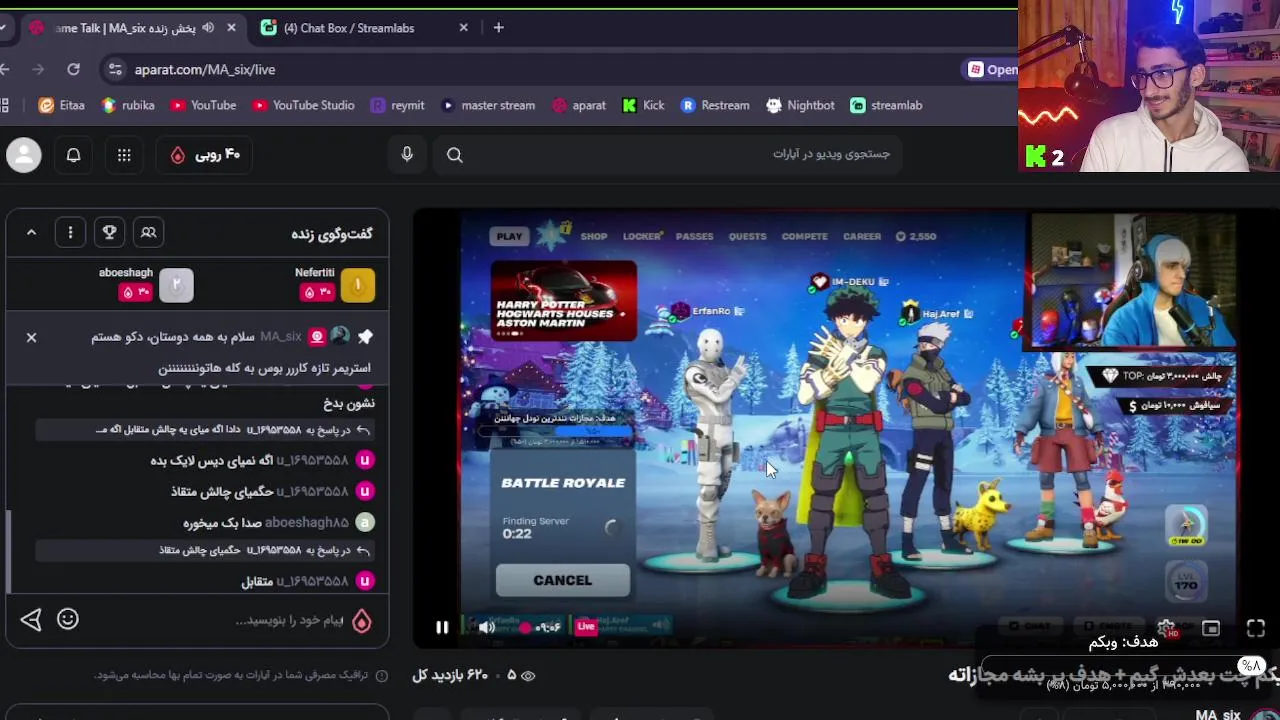Open the Eitaa bookmark
The image size is (1280, 720).
click(x=61, y=105)
